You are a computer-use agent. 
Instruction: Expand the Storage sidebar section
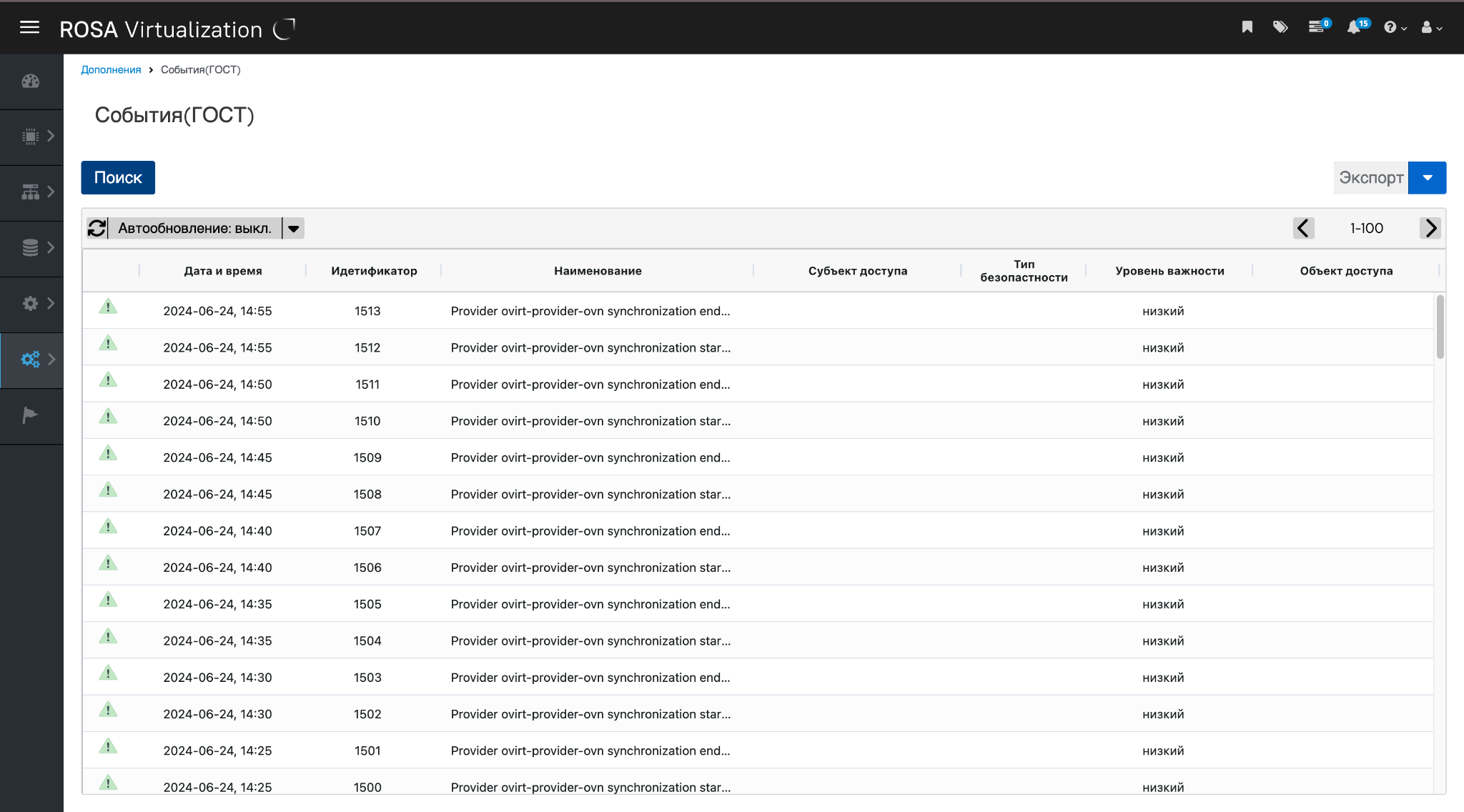(x=31, y=248)
